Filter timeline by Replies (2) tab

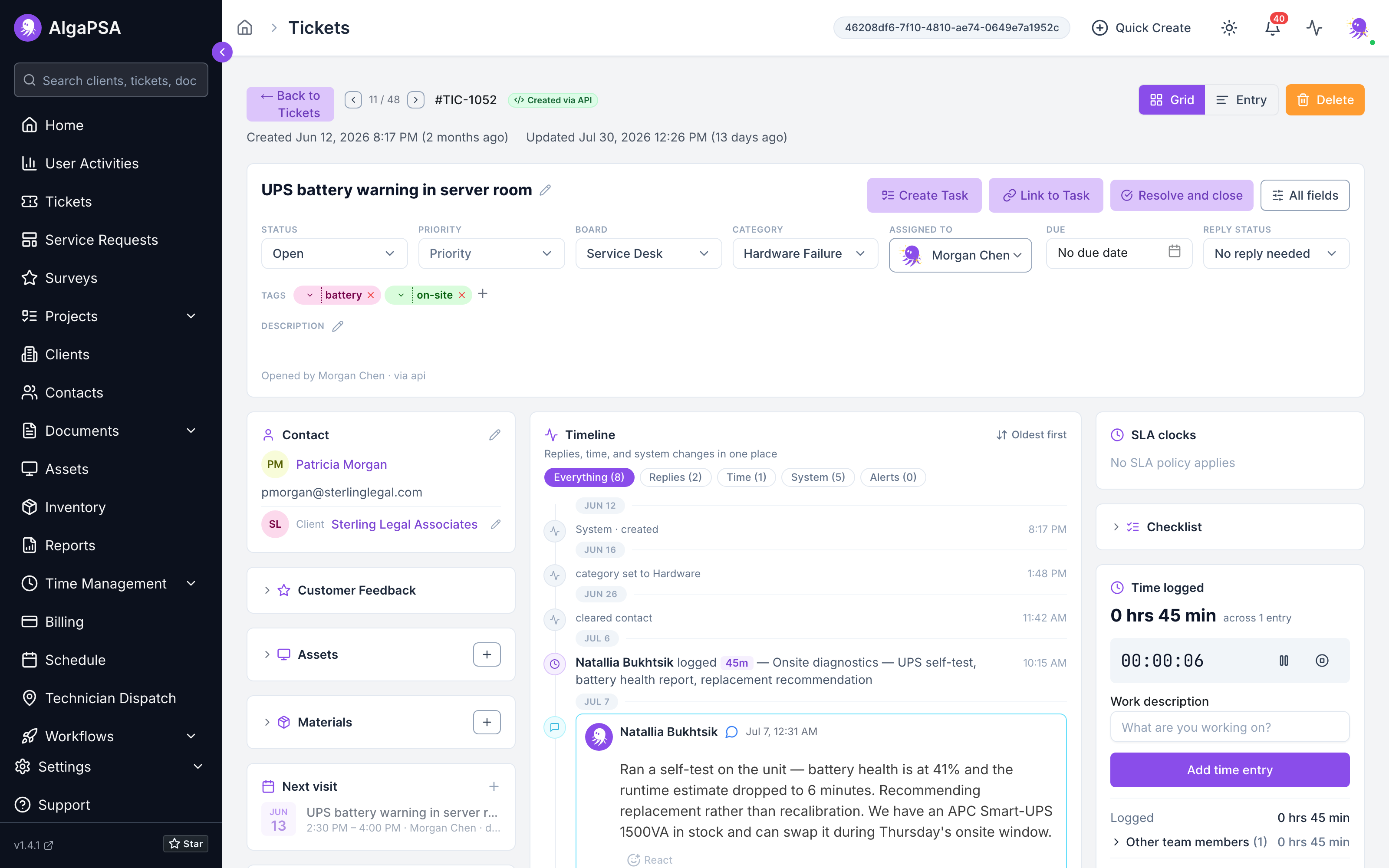(675, 477)
